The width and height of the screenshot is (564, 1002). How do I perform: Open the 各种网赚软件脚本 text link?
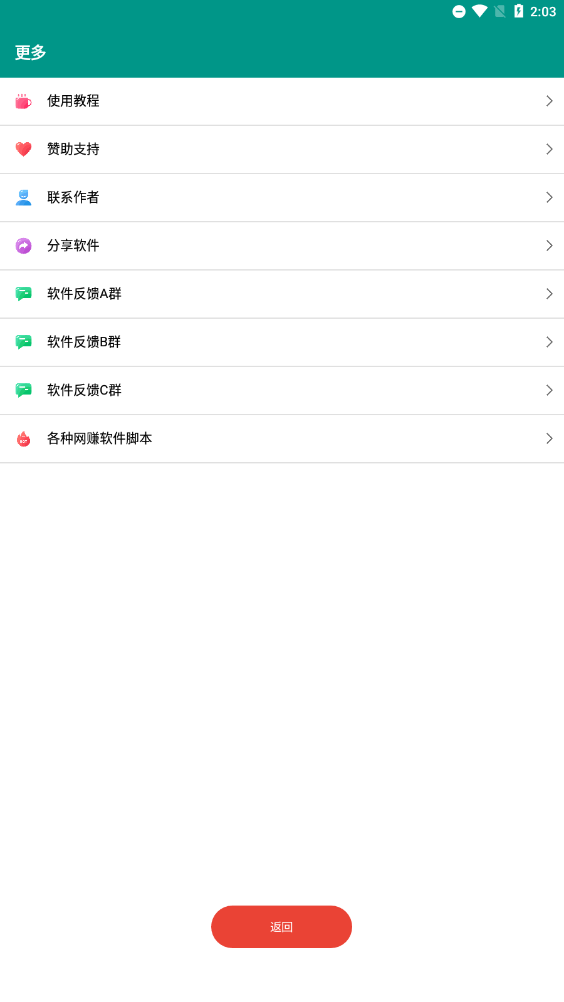point(100,439)
